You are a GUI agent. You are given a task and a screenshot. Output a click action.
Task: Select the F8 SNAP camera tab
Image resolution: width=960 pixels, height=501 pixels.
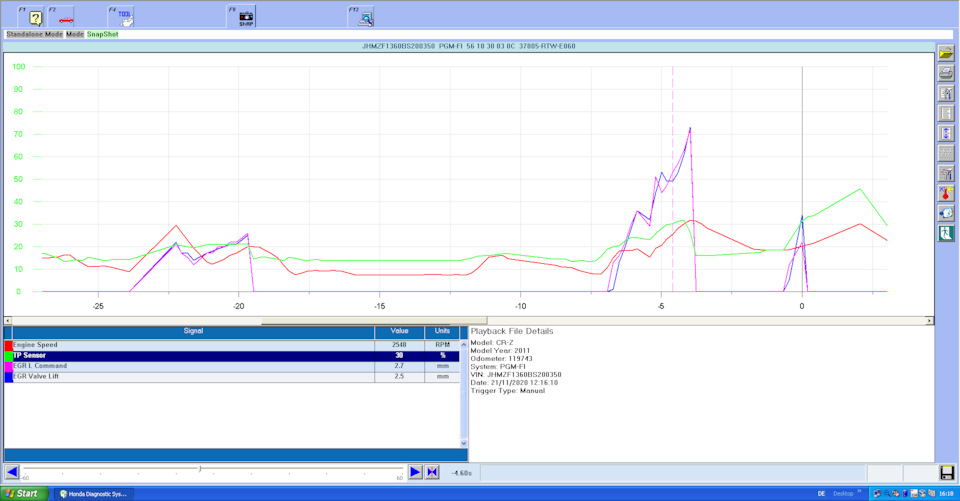[242, 17]
